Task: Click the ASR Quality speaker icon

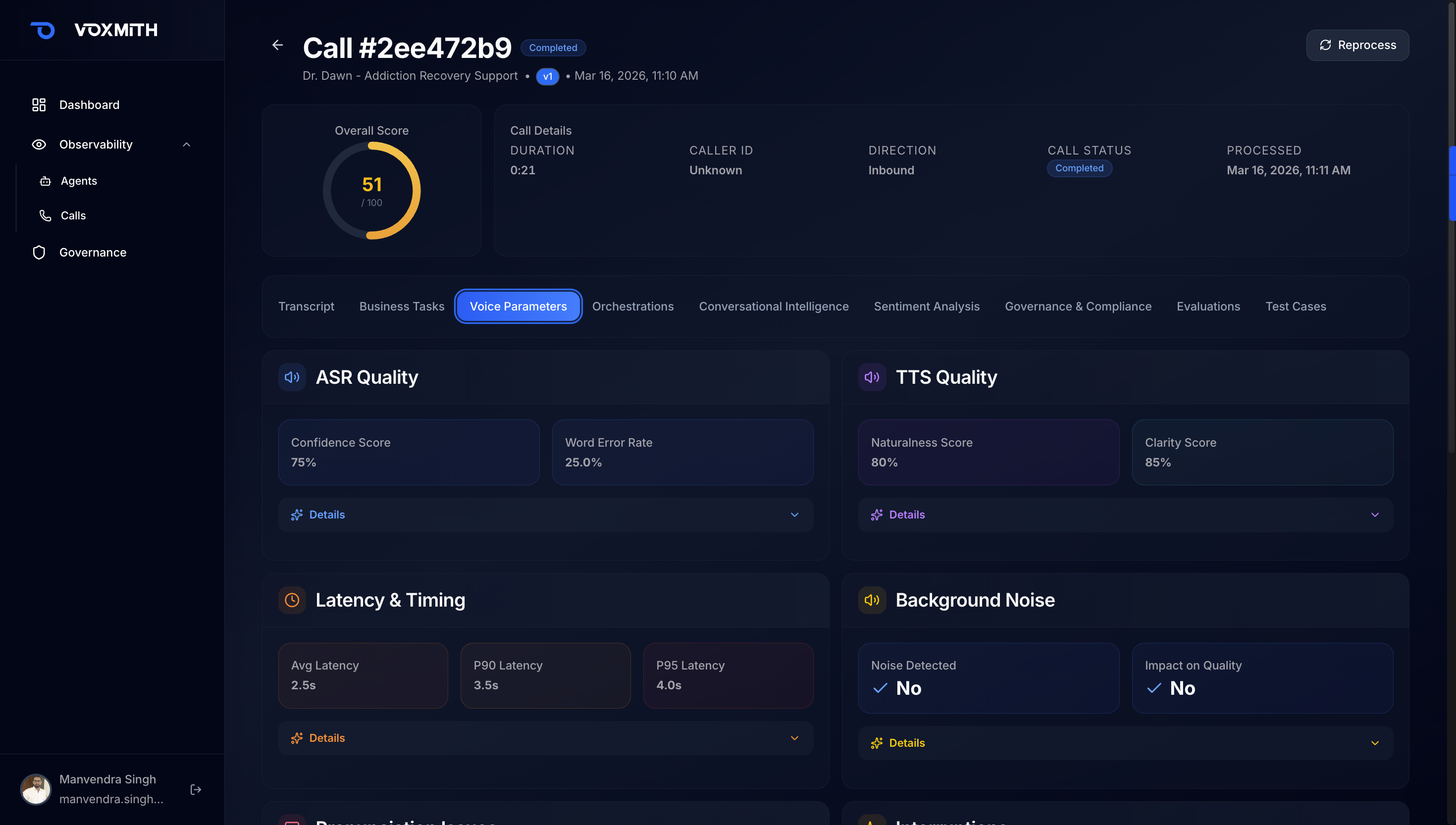Action: pos(292,377)
